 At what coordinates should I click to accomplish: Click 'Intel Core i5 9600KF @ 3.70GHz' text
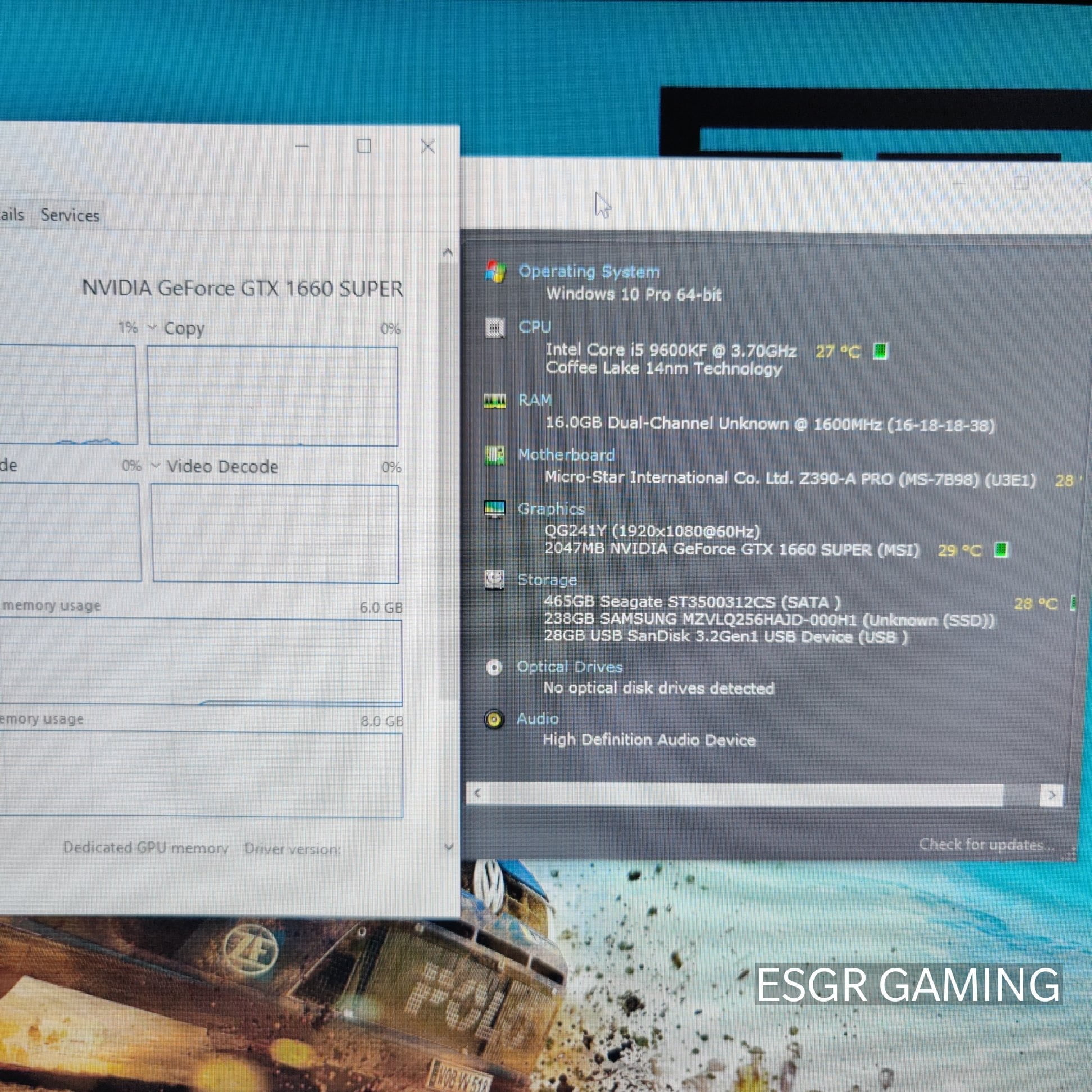tap(671, 350)
